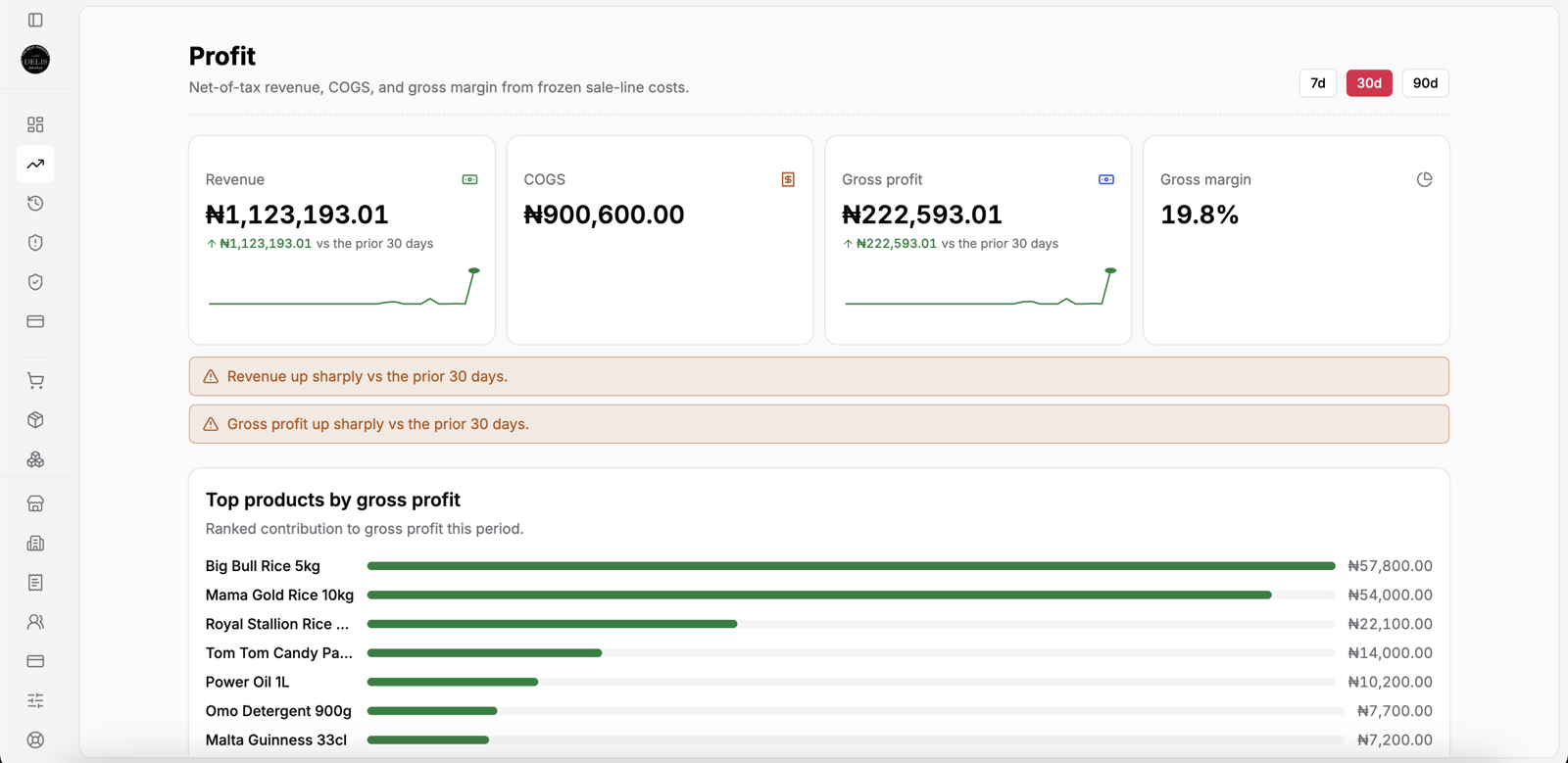Click the Revenue card banknote icon
Screen dimensions: 1568x763
click(470, 179)
